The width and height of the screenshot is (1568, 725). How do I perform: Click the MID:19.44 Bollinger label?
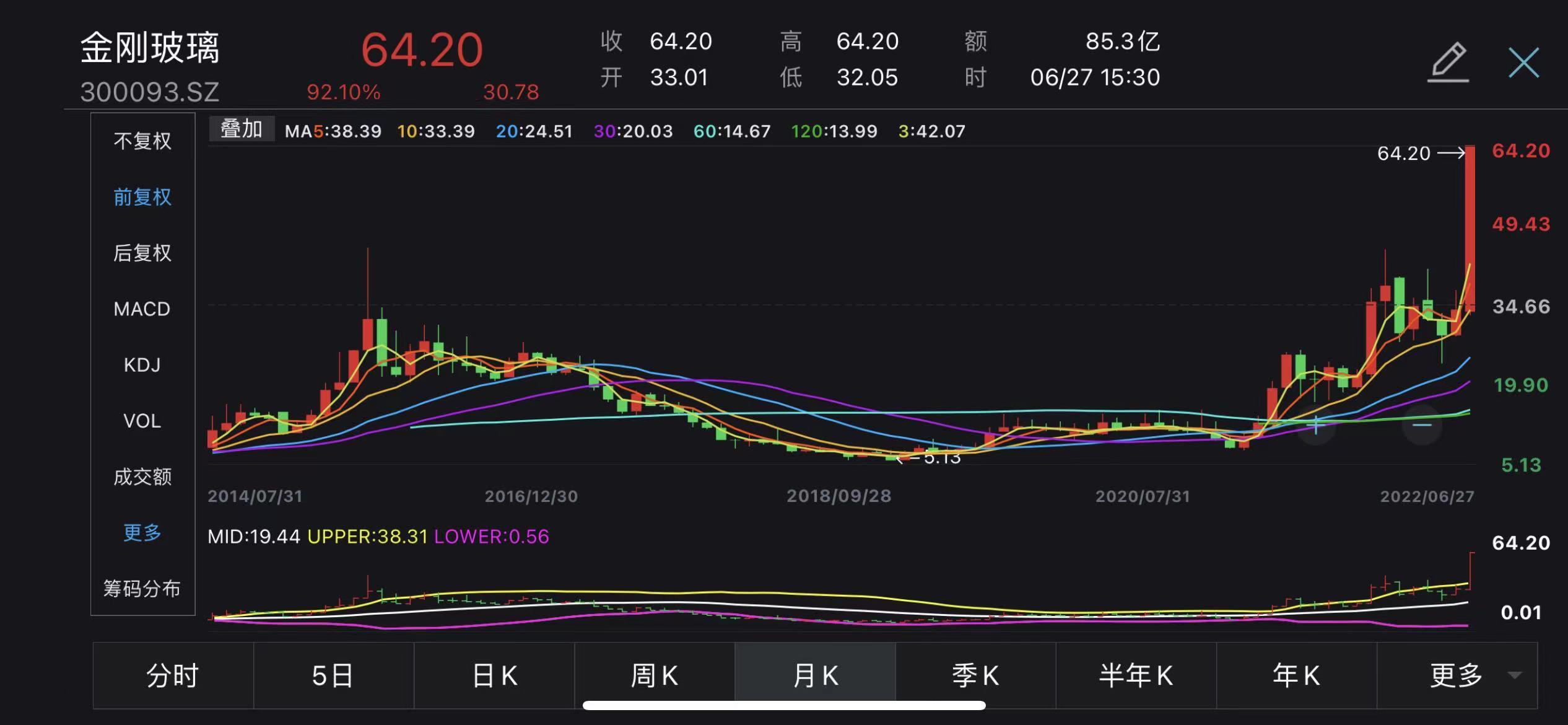[254, 537]
